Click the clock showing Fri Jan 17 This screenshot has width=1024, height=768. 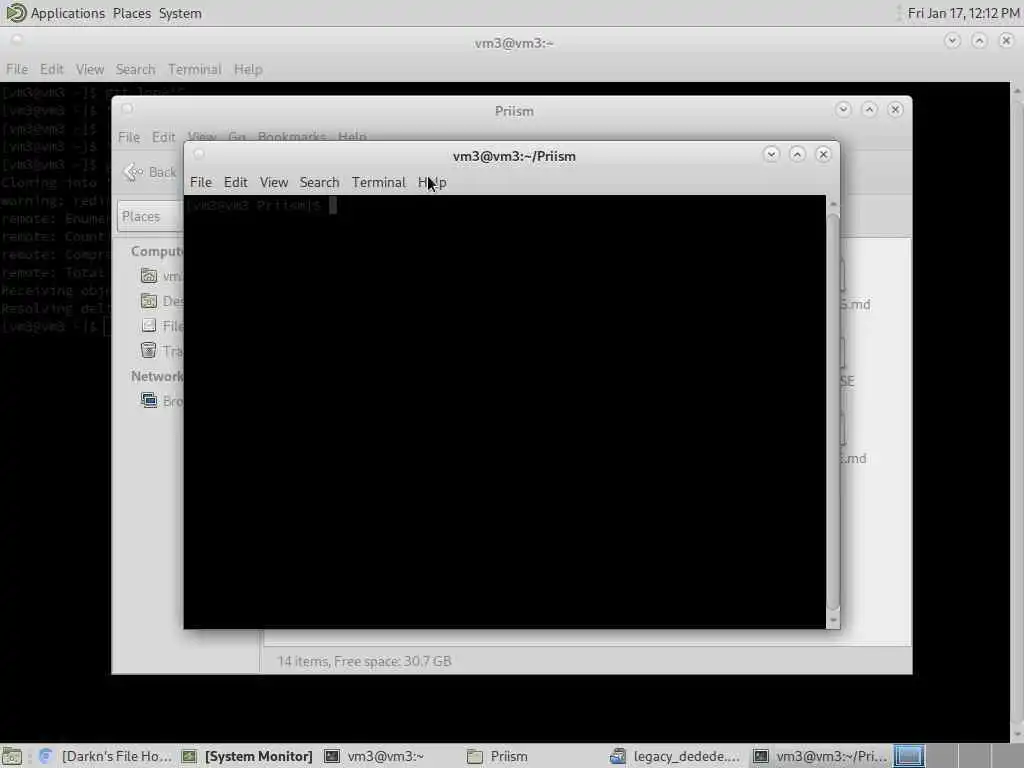963,13
